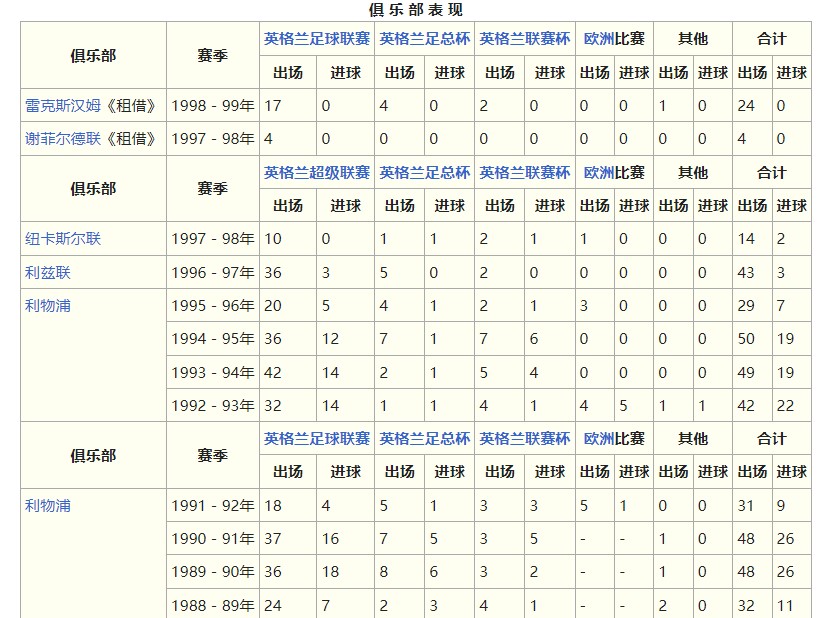Click 英格兰联赛杯 link in the 英格兰超级联赛 header row
This screenshot has height=618, width=835.
525,172
